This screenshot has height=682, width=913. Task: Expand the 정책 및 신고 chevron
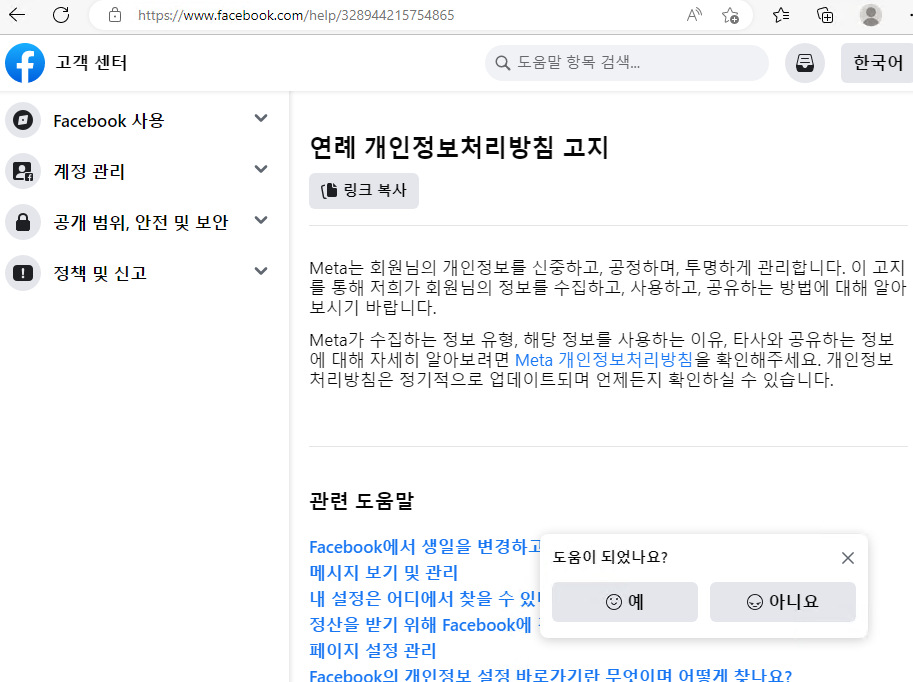261,270
